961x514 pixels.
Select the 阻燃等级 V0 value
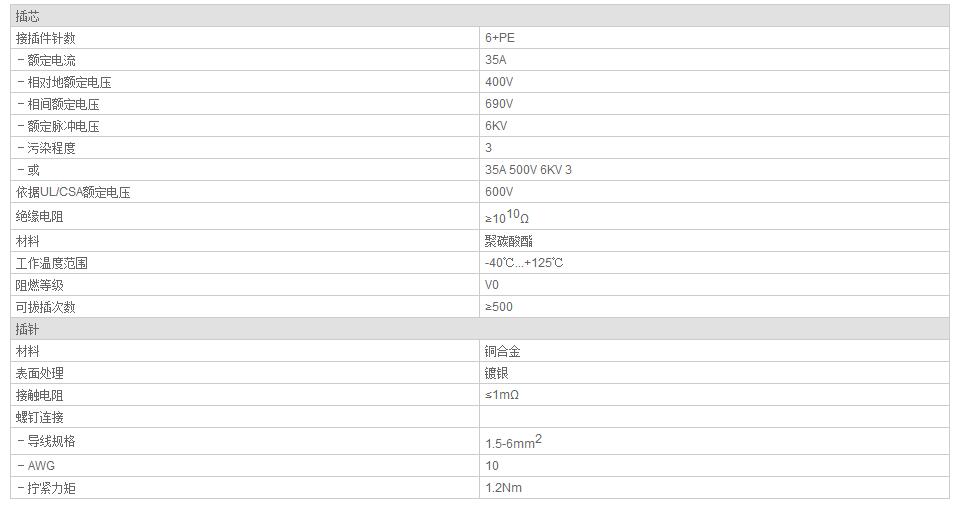tap(492, 285)
